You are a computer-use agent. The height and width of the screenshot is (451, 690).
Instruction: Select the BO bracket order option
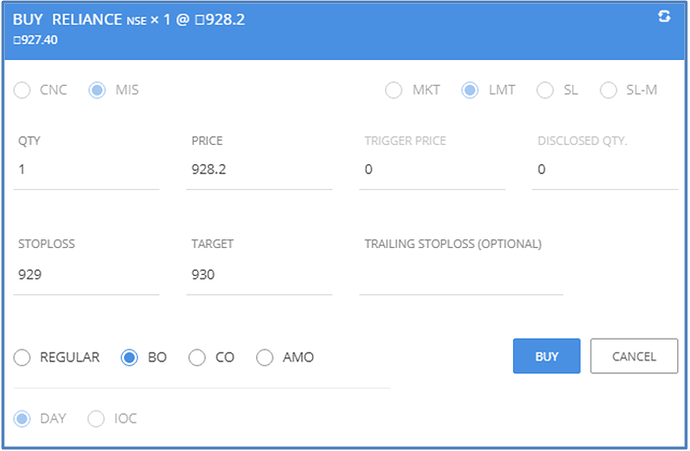click(129, 357)
